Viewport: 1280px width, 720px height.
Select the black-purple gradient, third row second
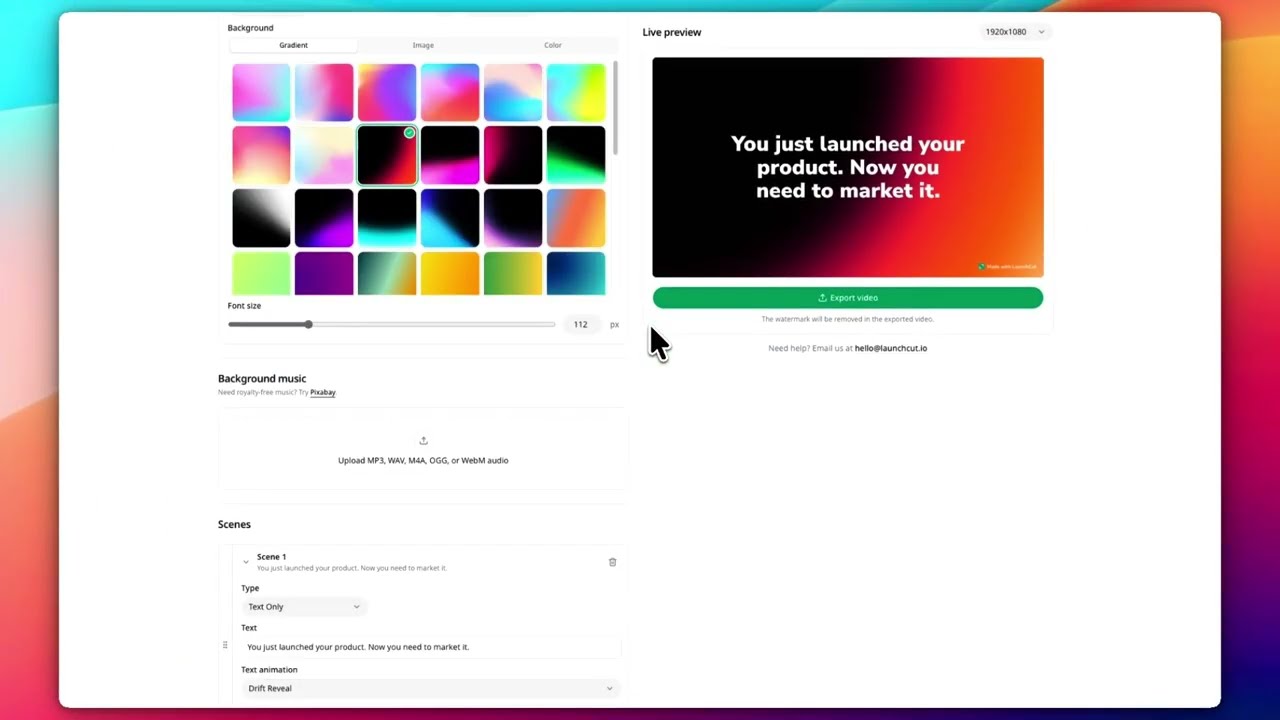coord(324,218)
